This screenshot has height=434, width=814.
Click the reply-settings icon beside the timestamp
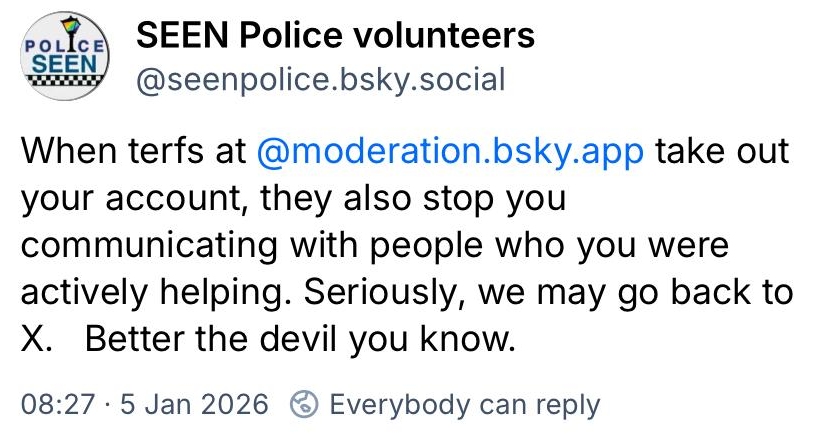point(303,405)
